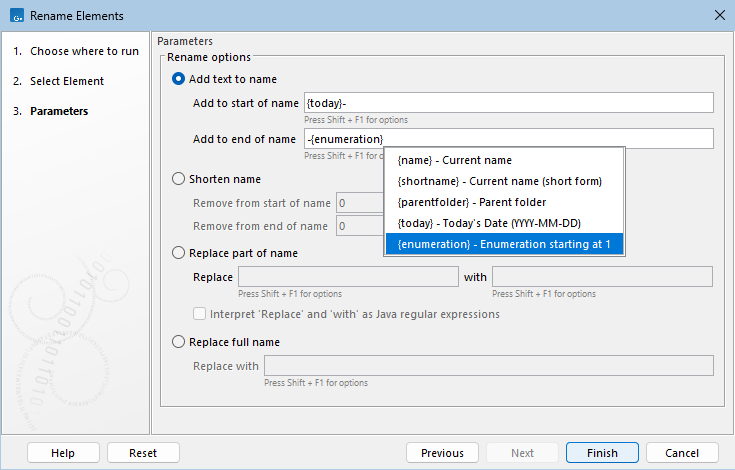
Task: Focus the Remove from end of name field
Action: tap(360, 226)
